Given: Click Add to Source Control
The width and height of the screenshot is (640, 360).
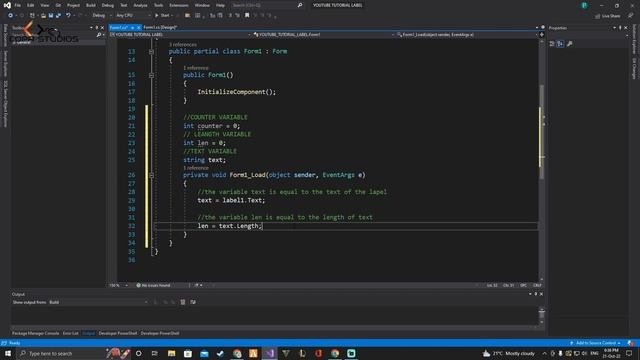Looking at the screenshot, I should (x=596, y=343).
